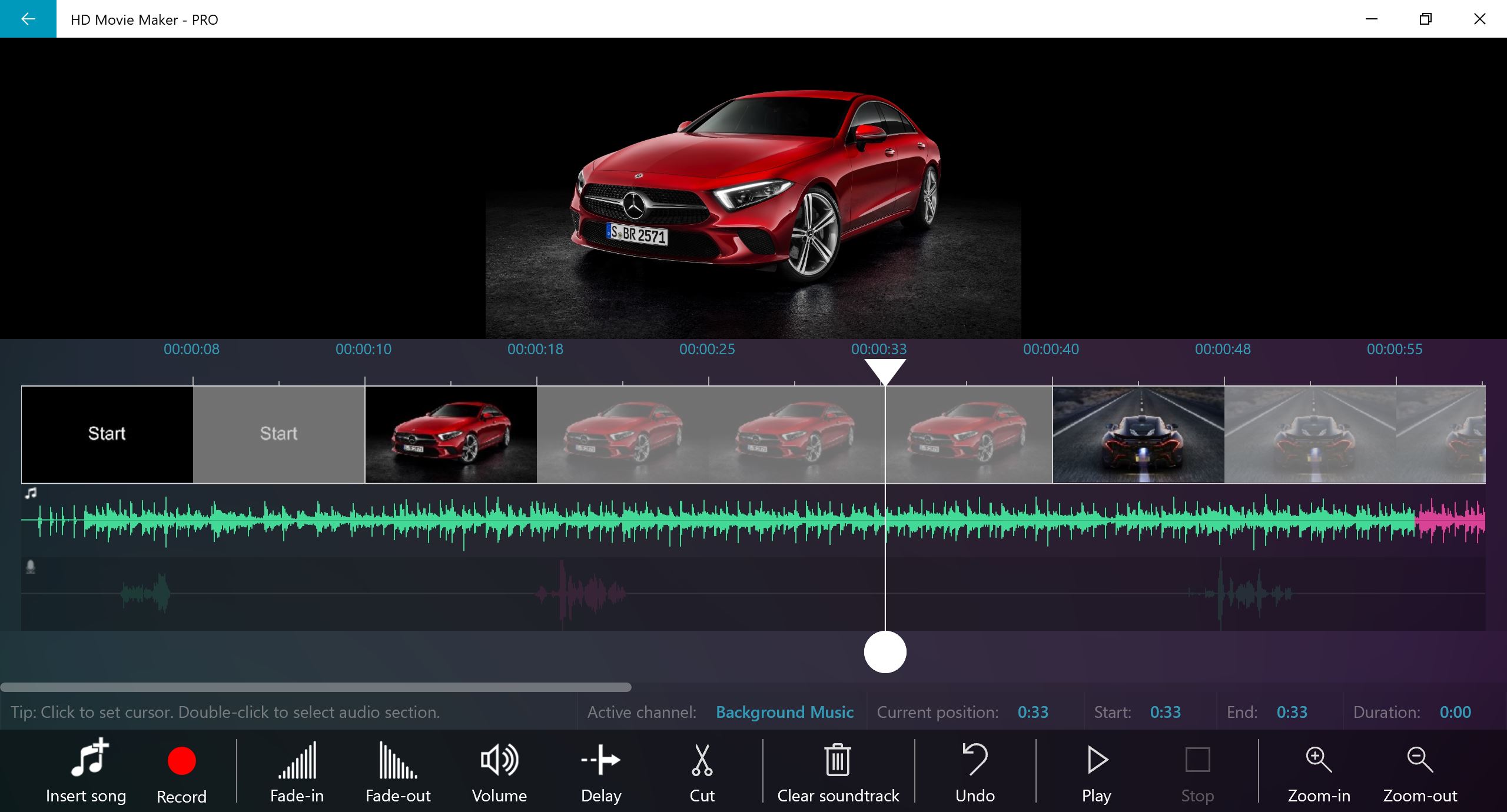1507x812 pixels.
Task: Click the white playhead triangle marker
Action: (x=885, y=371)
